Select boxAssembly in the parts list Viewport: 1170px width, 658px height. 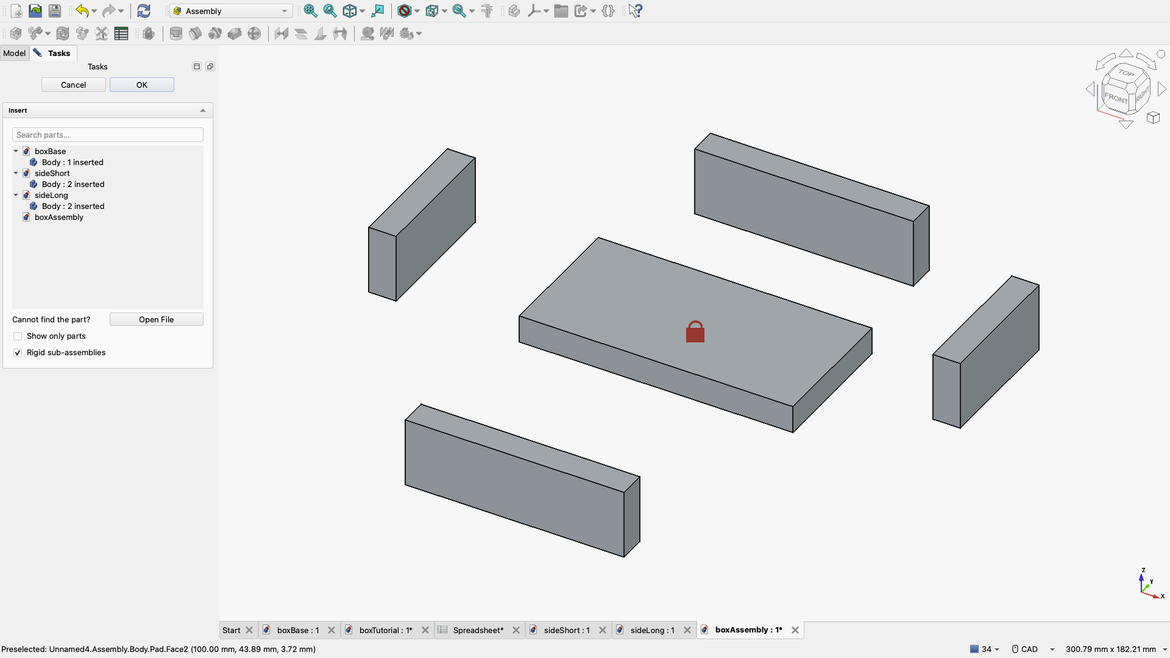point(59,217)
